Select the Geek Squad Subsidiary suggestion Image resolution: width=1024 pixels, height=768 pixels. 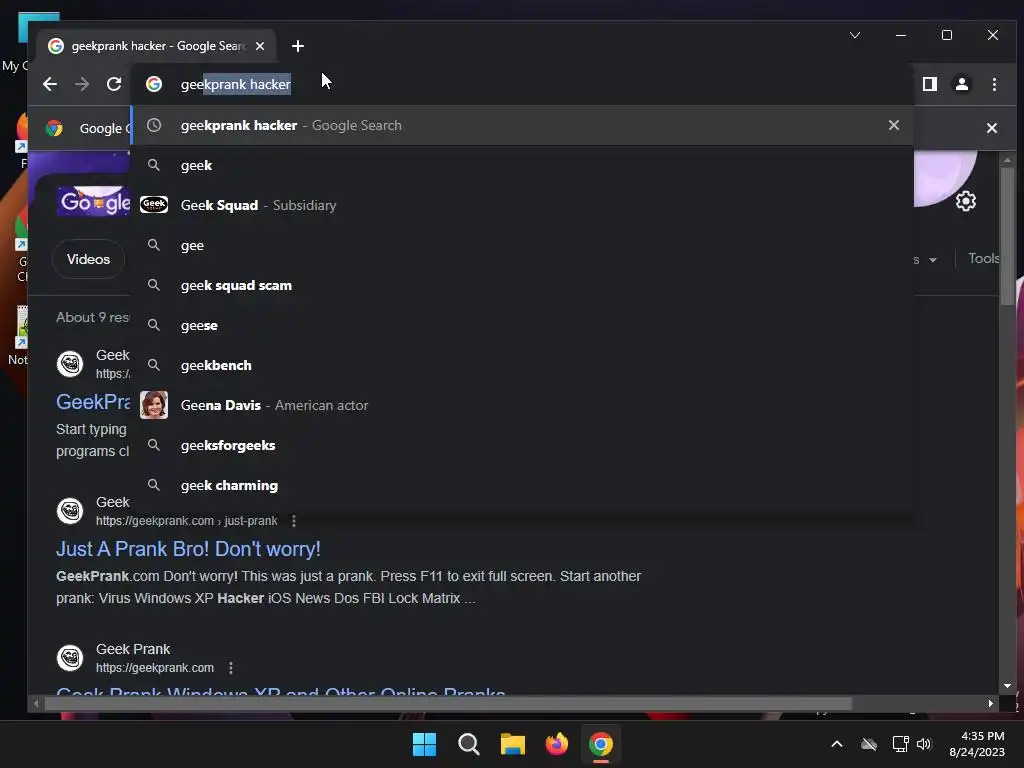click(x=522, y=205)
